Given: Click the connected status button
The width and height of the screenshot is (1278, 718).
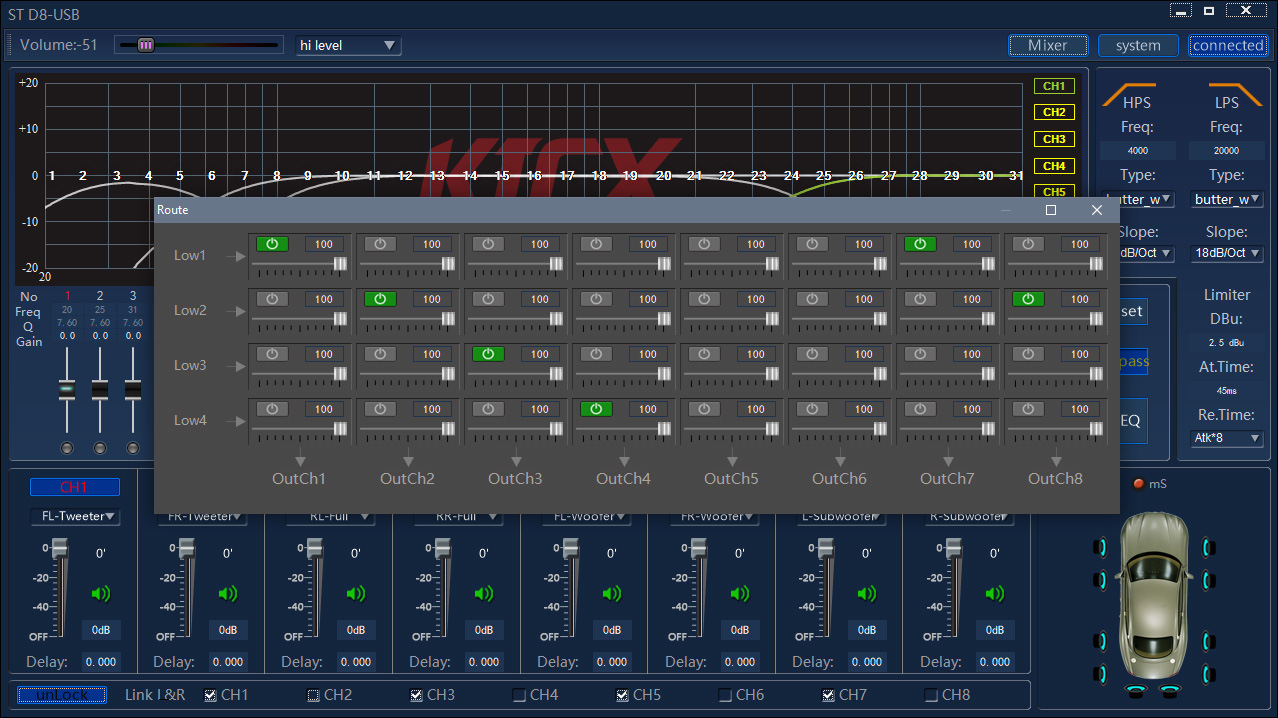Looking at the screenshot, I should coord(1228,45).
